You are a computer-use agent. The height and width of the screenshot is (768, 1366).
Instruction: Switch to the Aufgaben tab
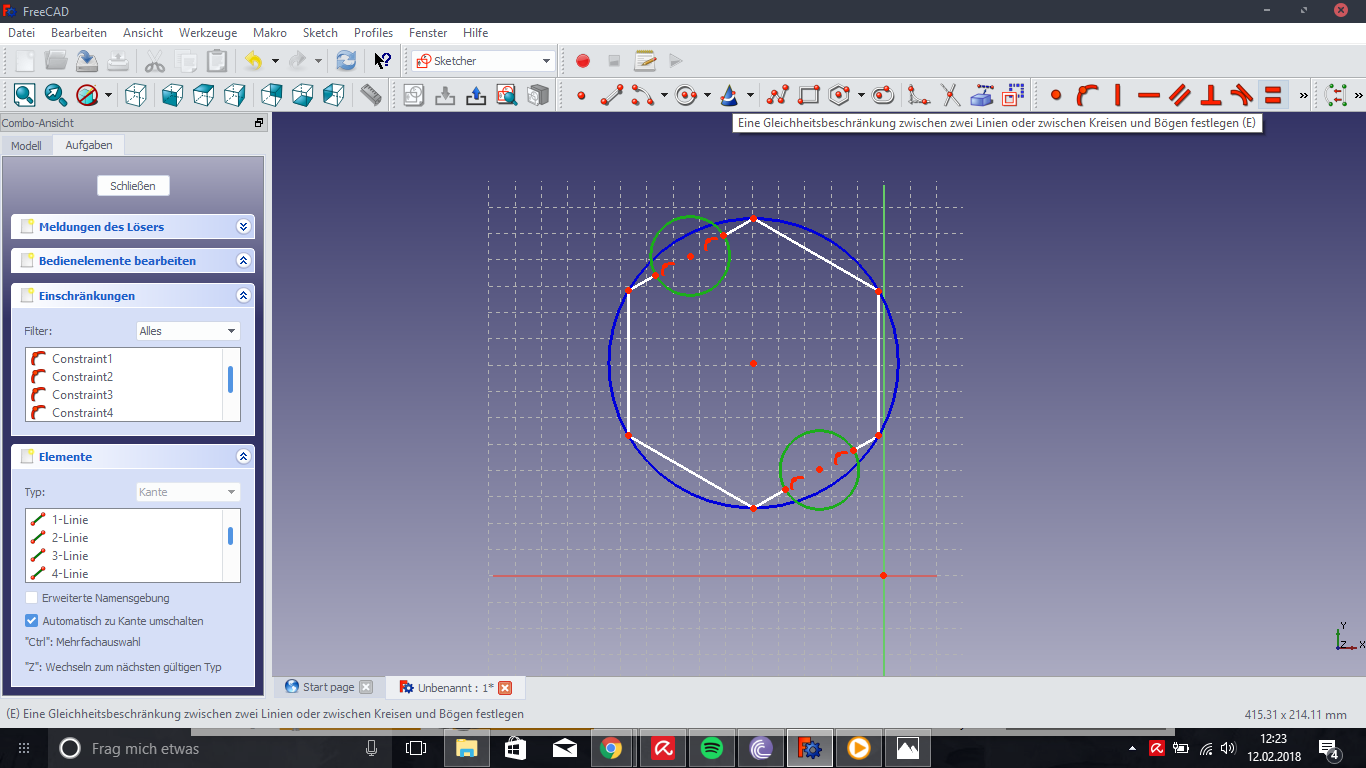89,145
